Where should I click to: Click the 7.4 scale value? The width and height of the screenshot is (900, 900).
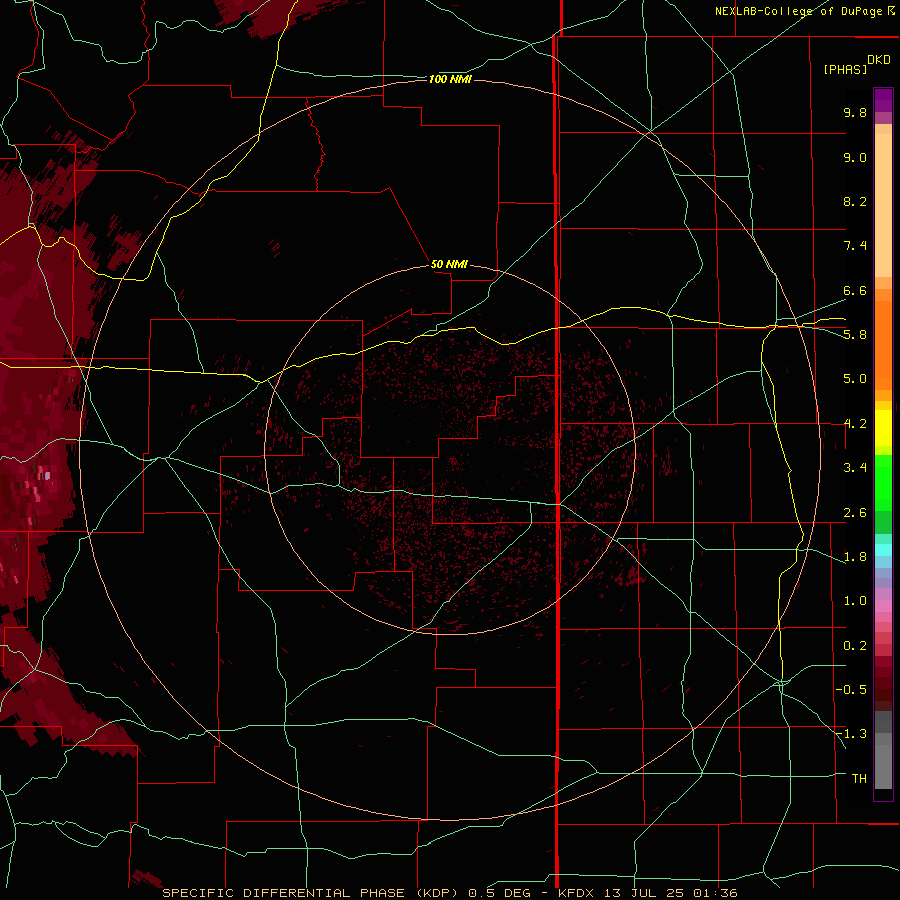(855, 246)
